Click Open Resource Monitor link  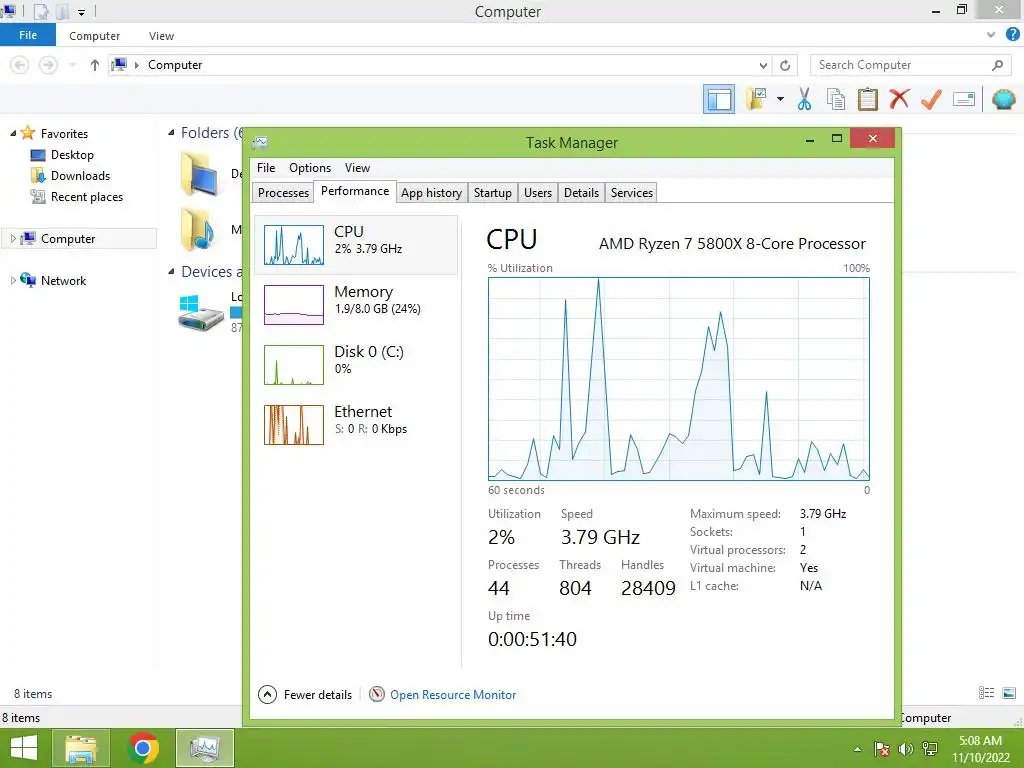click(453, 695)
